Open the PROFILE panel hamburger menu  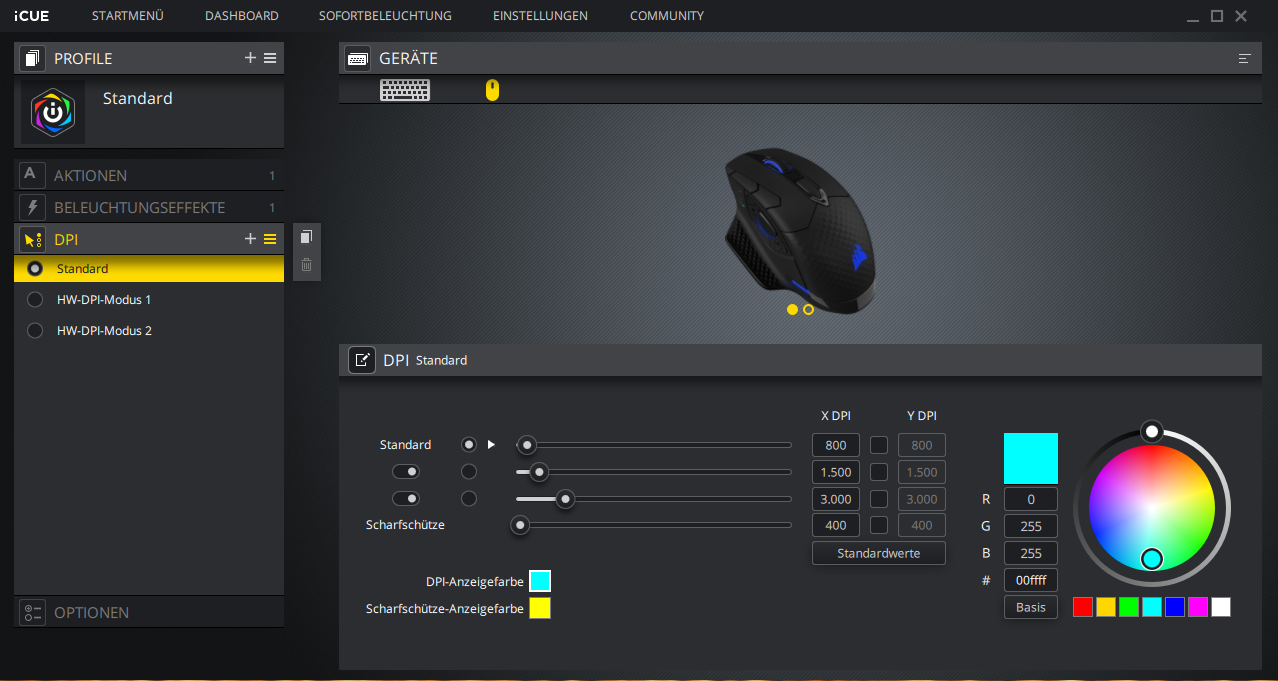(x=270, y=58)
